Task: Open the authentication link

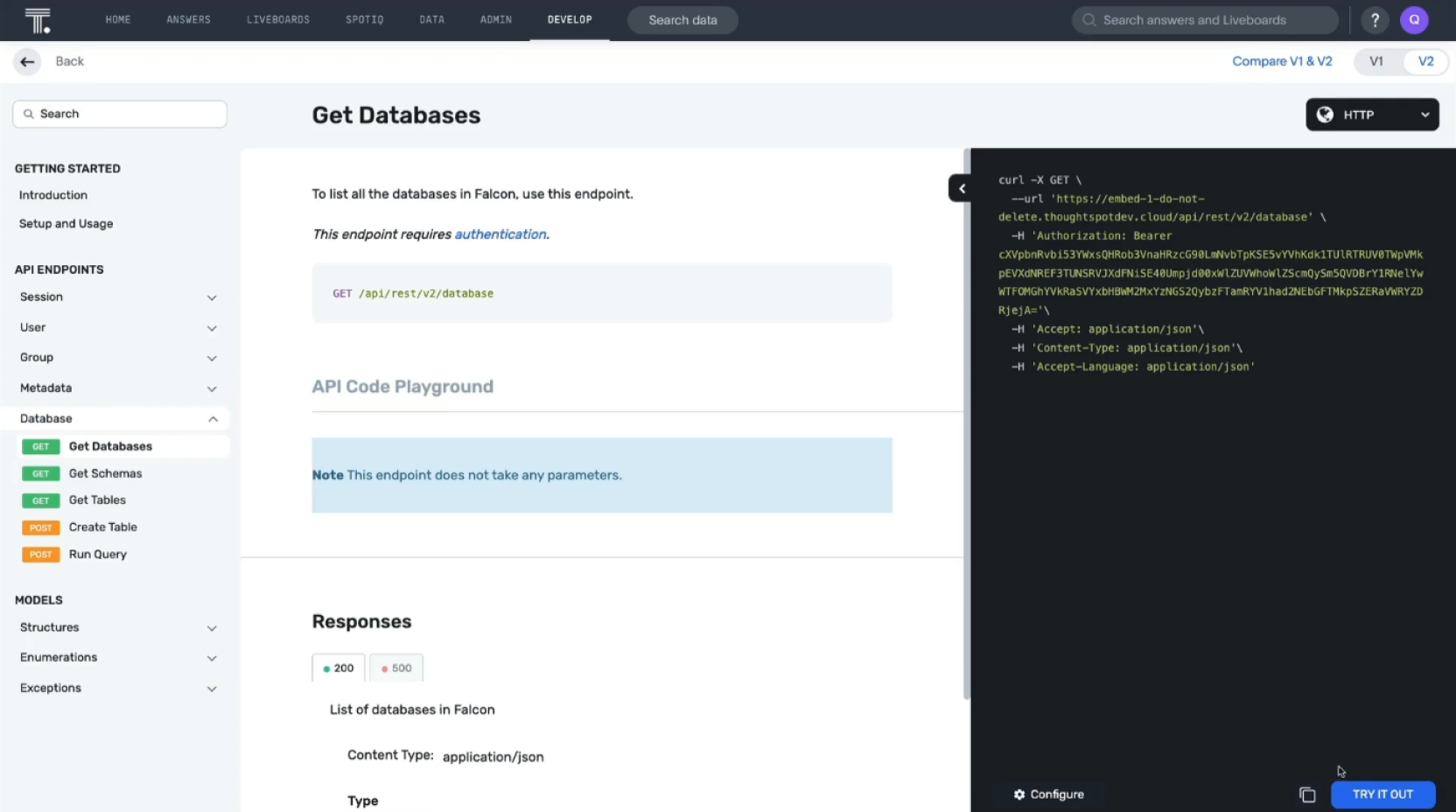Action: (x=500, y=234)
